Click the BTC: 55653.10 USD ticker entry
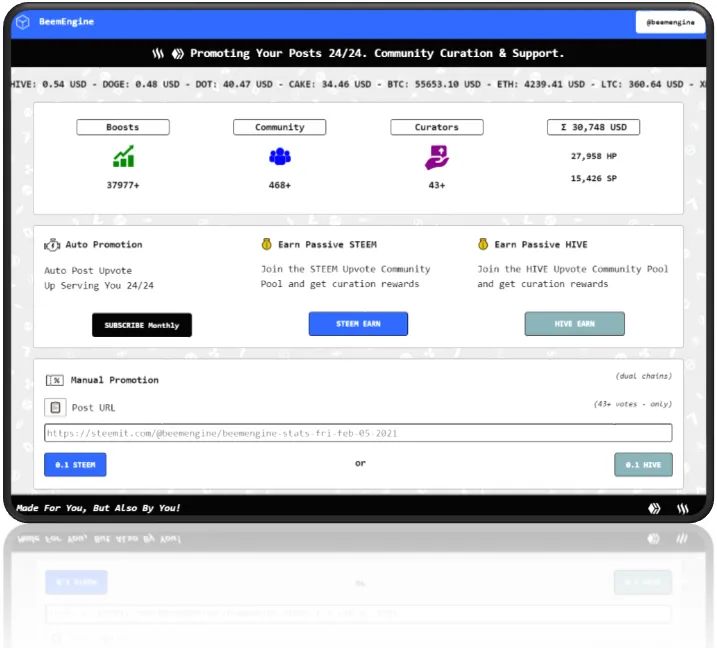The image size is (717, 648). (x=434, y=85)
